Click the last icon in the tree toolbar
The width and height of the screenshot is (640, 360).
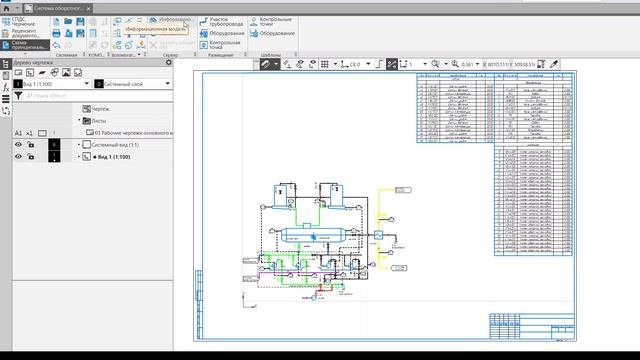(78, 73)
